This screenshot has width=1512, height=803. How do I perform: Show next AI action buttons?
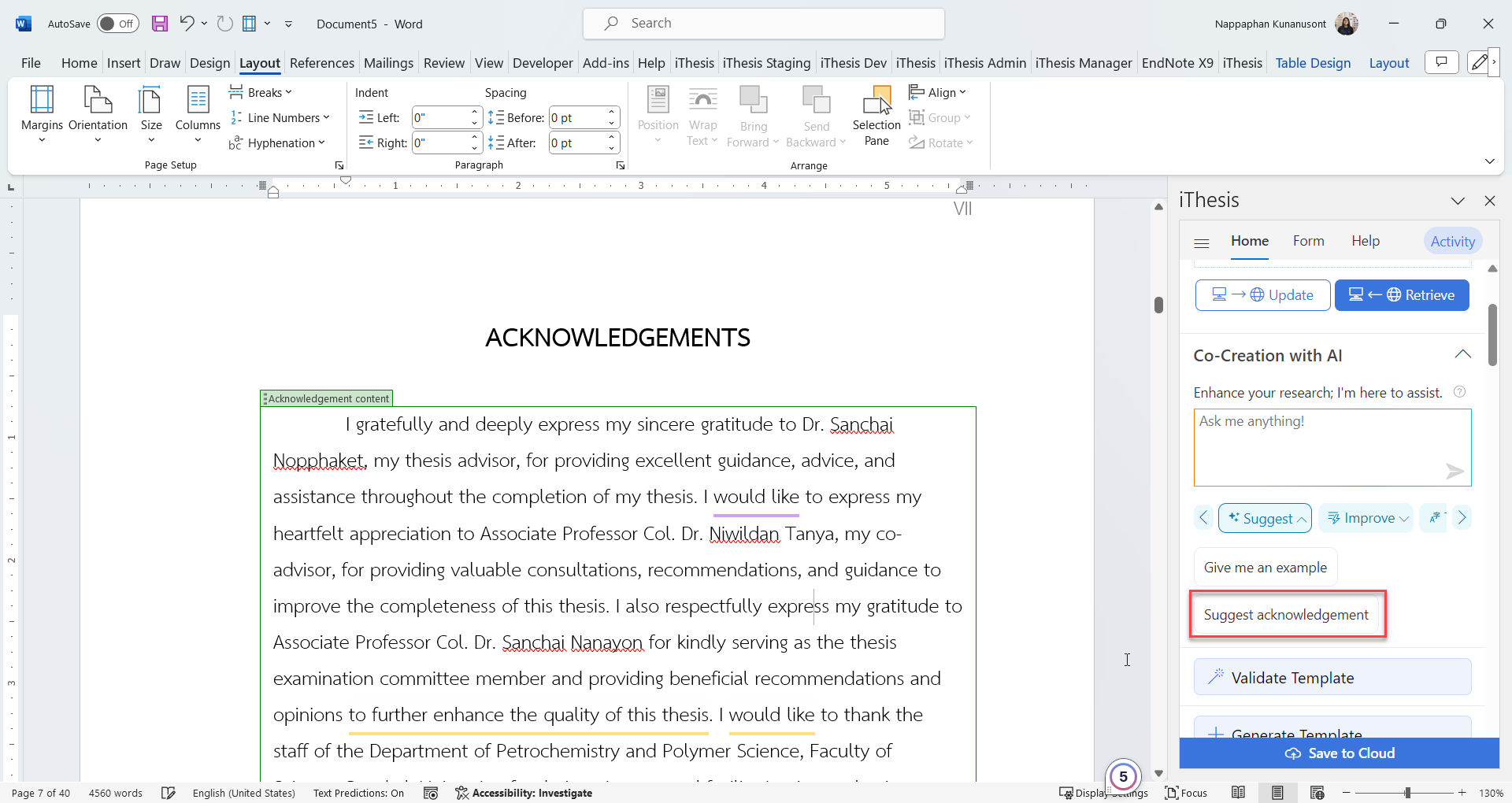click(x=1462, y=517)
